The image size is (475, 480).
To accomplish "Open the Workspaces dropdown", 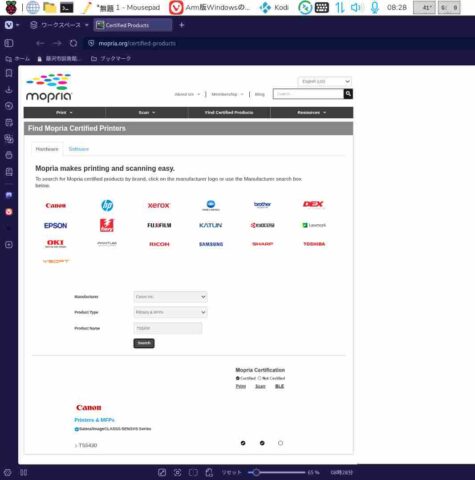I will (59, 25).
